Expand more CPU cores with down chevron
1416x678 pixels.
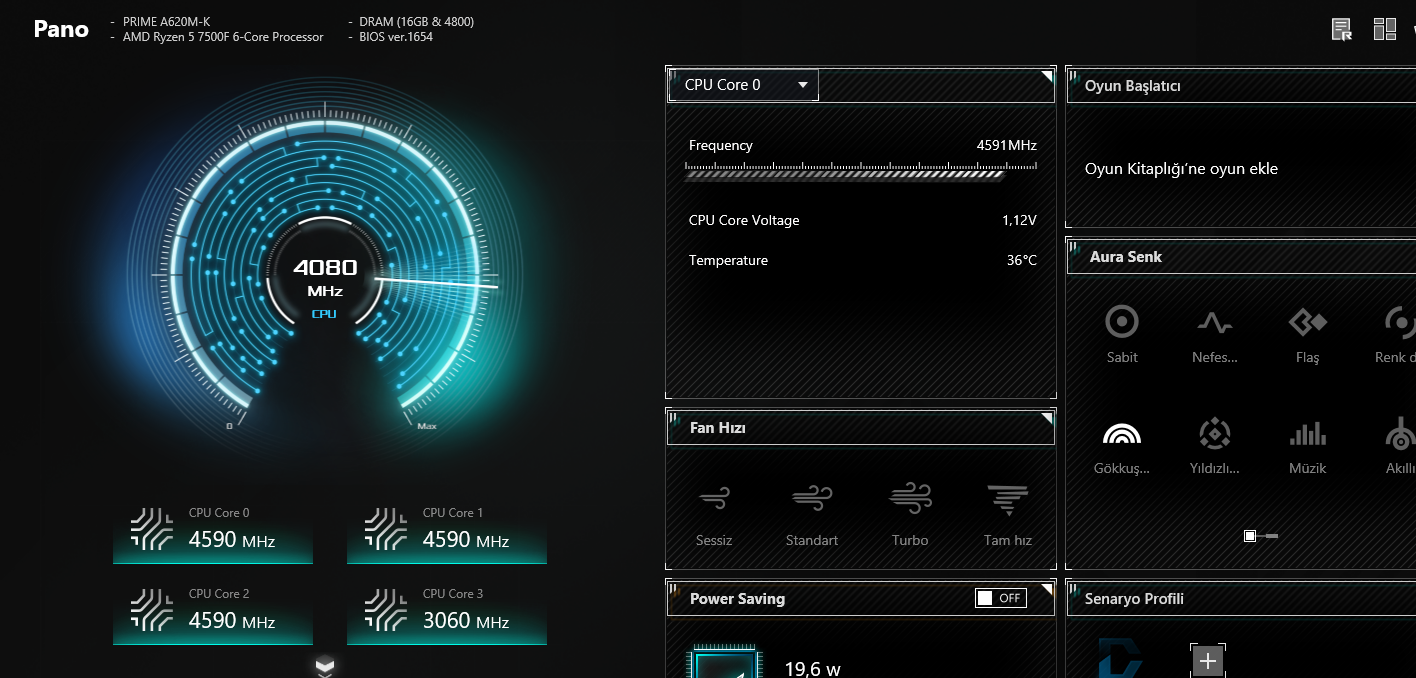[325, 666]
